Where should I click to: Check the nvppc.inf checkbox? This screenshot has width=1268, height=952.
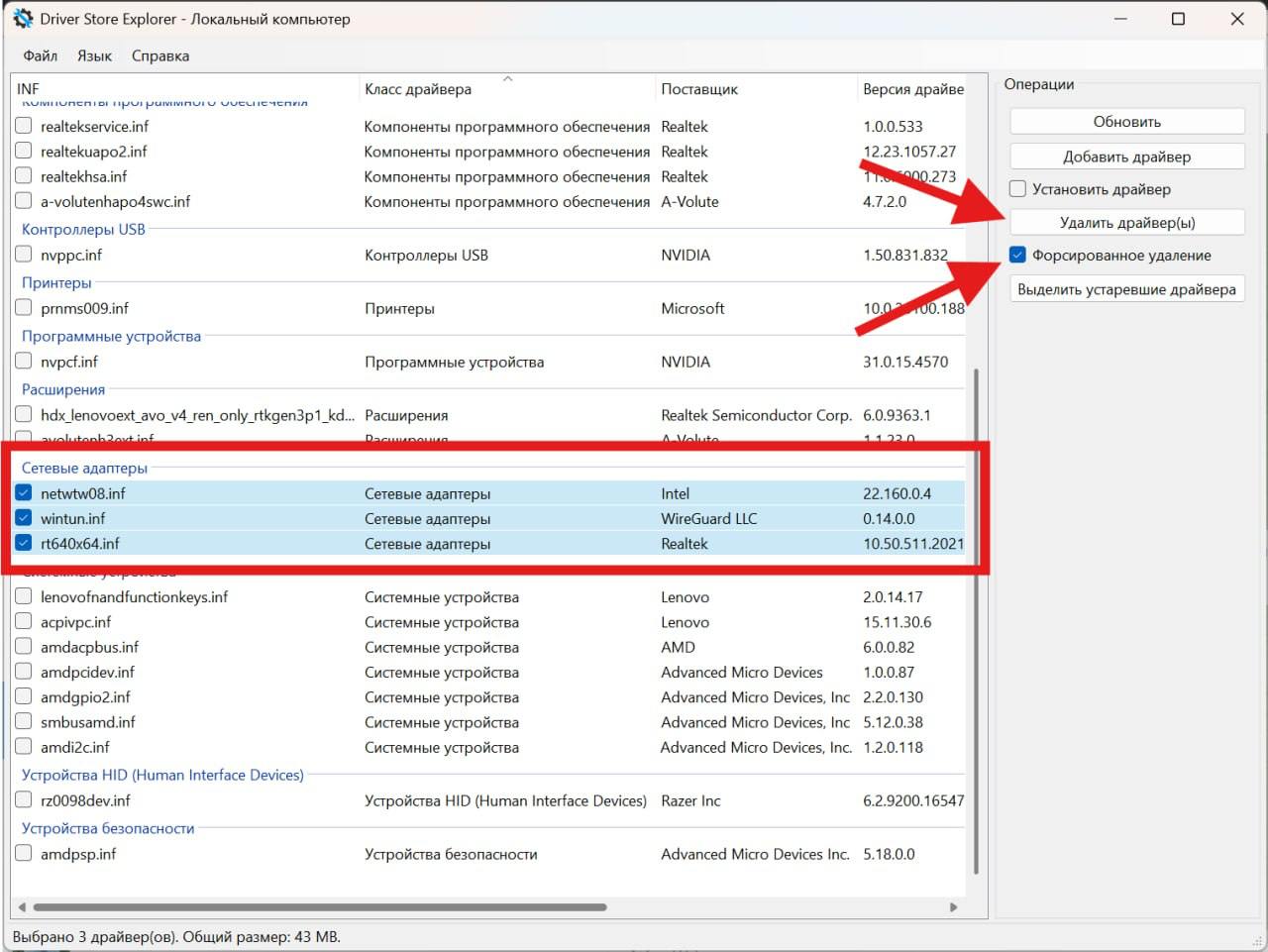click(x=24, y=254)
